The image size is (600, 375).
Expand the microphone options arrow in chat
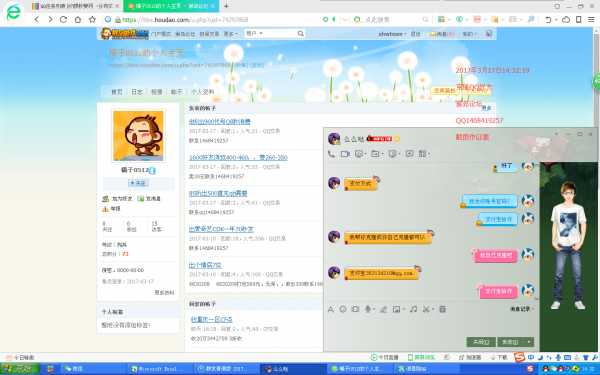373,310
